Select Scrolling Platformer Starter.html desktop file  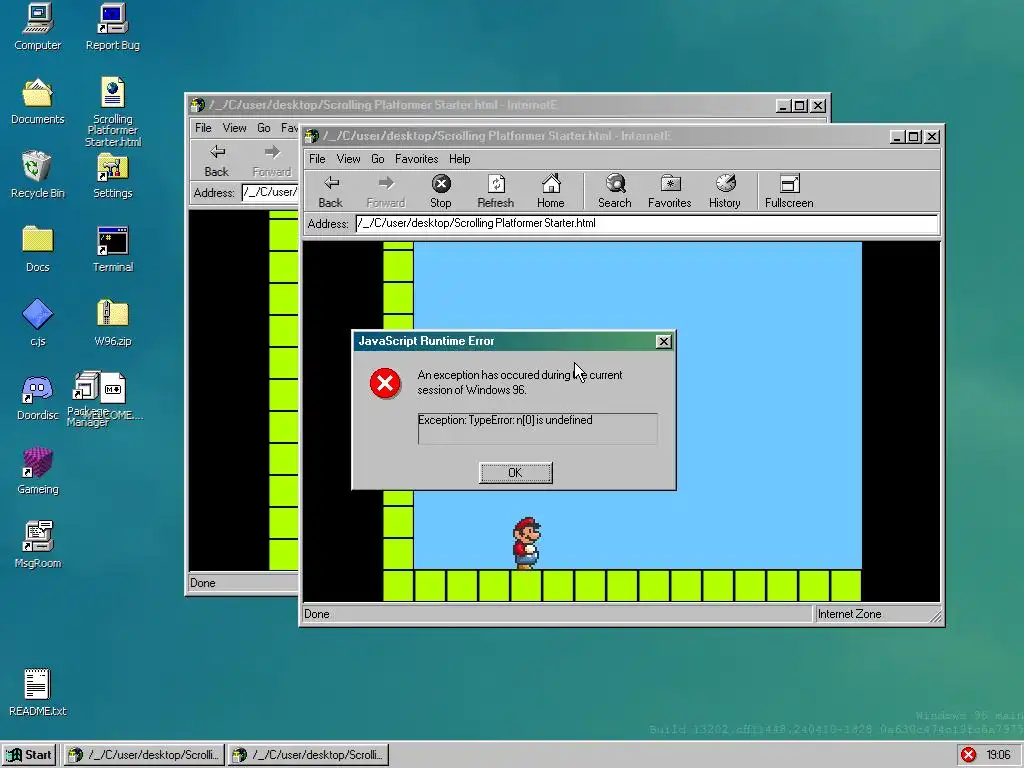pyautogui.click(x=112, y=112)
